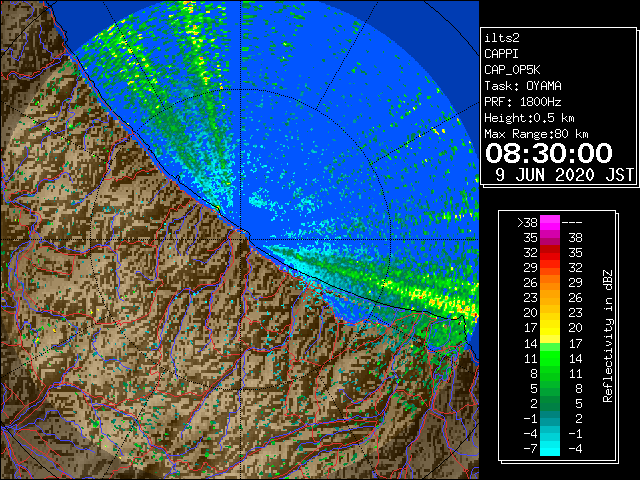The height and width of the screenshot is (480, 640).
Task: Click the '>38' legend label
Action: coord(527,223)
